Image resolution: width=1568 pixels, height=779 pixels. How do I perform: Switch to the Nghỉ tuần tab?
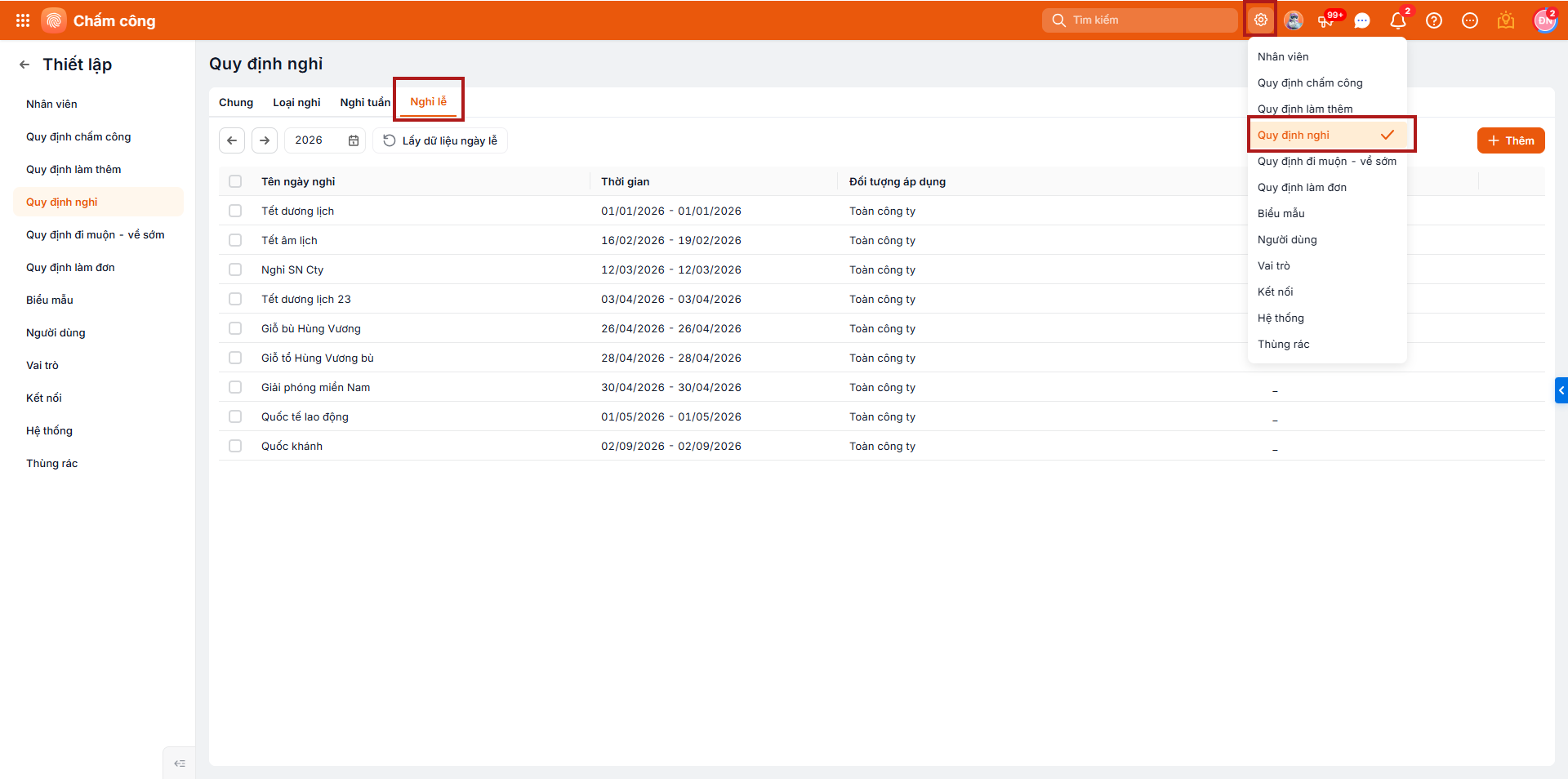pos(365,102)
